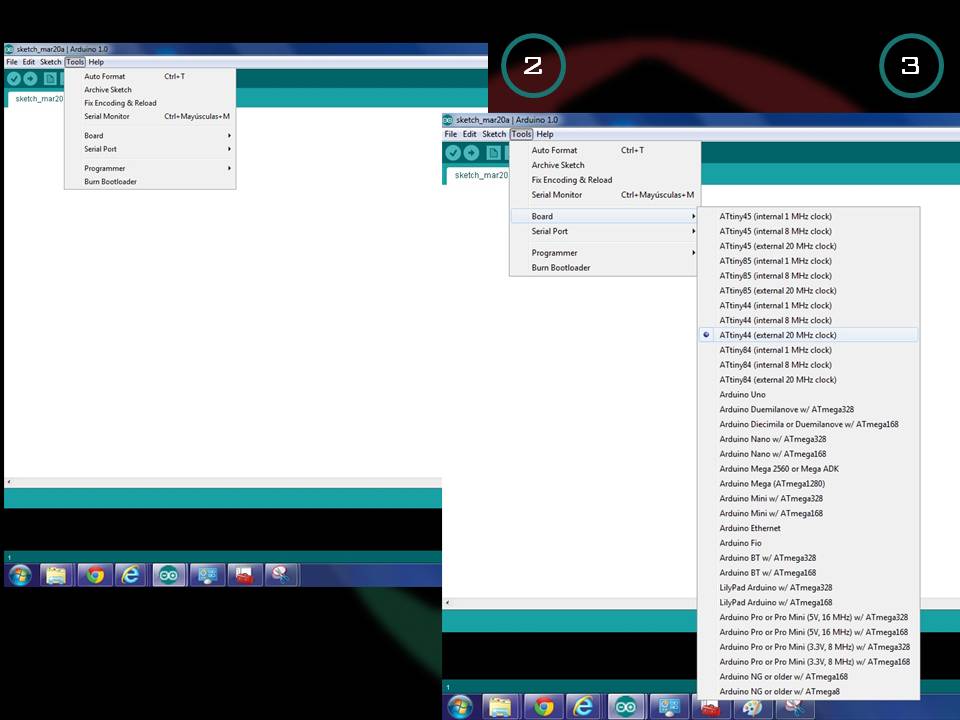
Task: Close the Tools menu in right window
Action: coord(522,134)
